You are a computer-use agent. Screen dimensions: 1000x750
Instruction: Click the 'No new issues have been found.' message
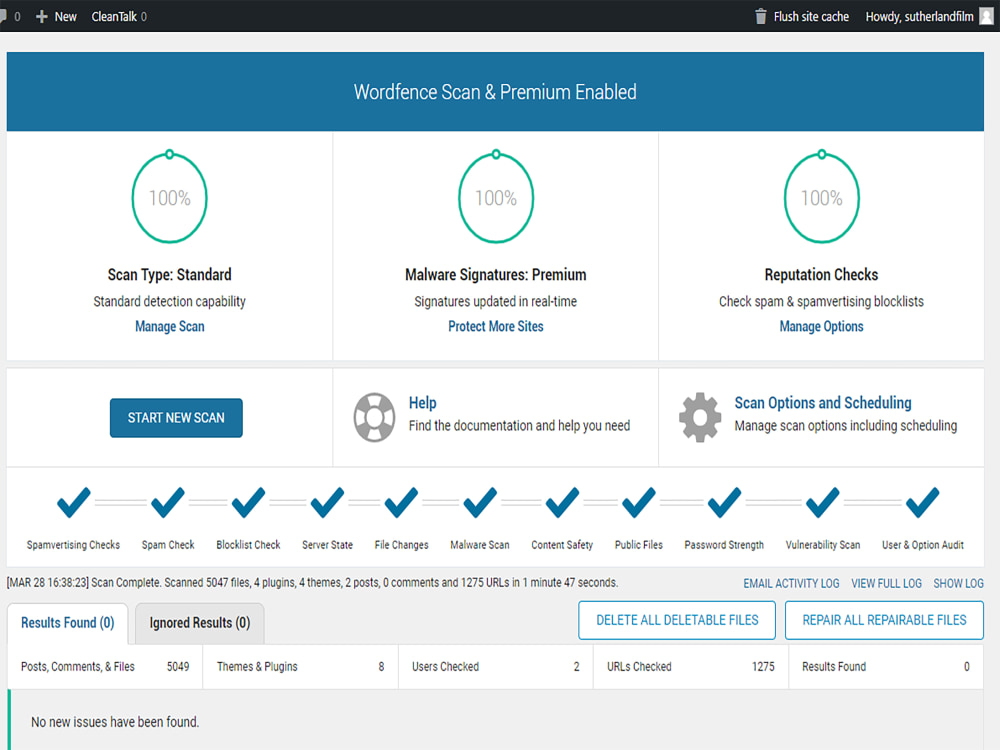pyautogui.click(x=115, y=722)
